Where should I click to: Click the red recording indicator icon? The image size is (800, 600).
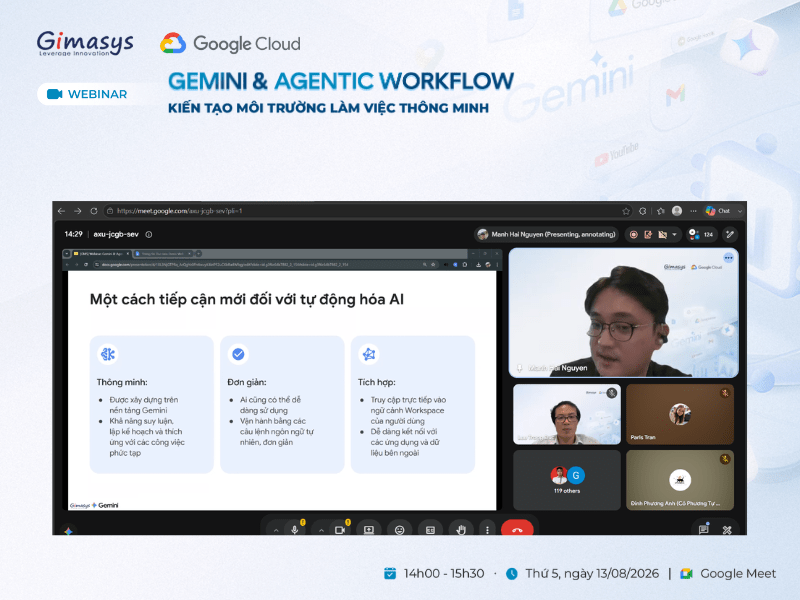tap(634, 235)
